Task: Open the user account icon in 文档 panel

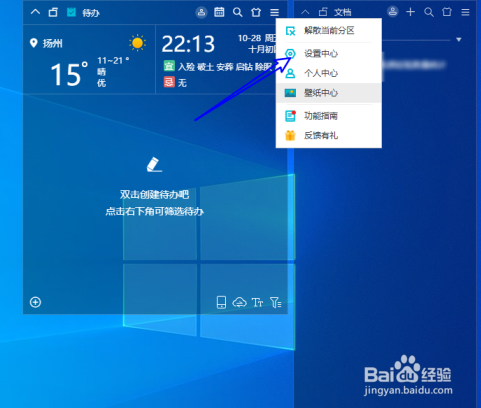Action: [393, 12]
